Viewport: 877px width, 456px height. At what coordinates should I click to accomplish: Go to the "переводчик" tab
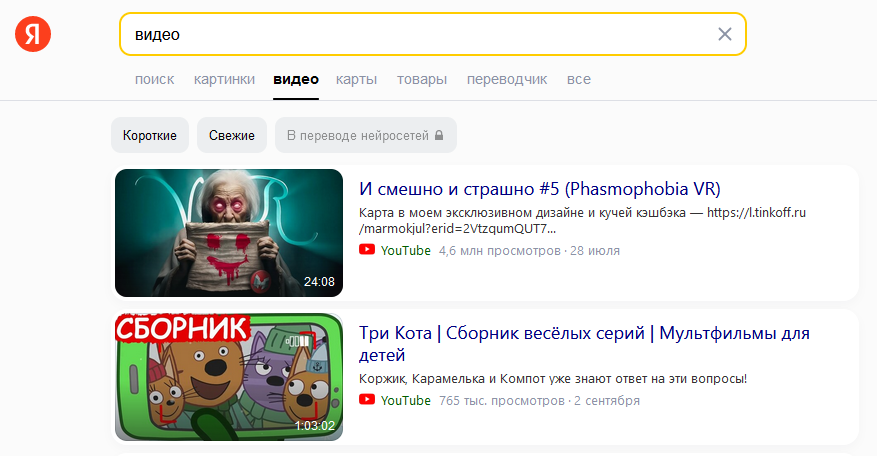[507, 79]
